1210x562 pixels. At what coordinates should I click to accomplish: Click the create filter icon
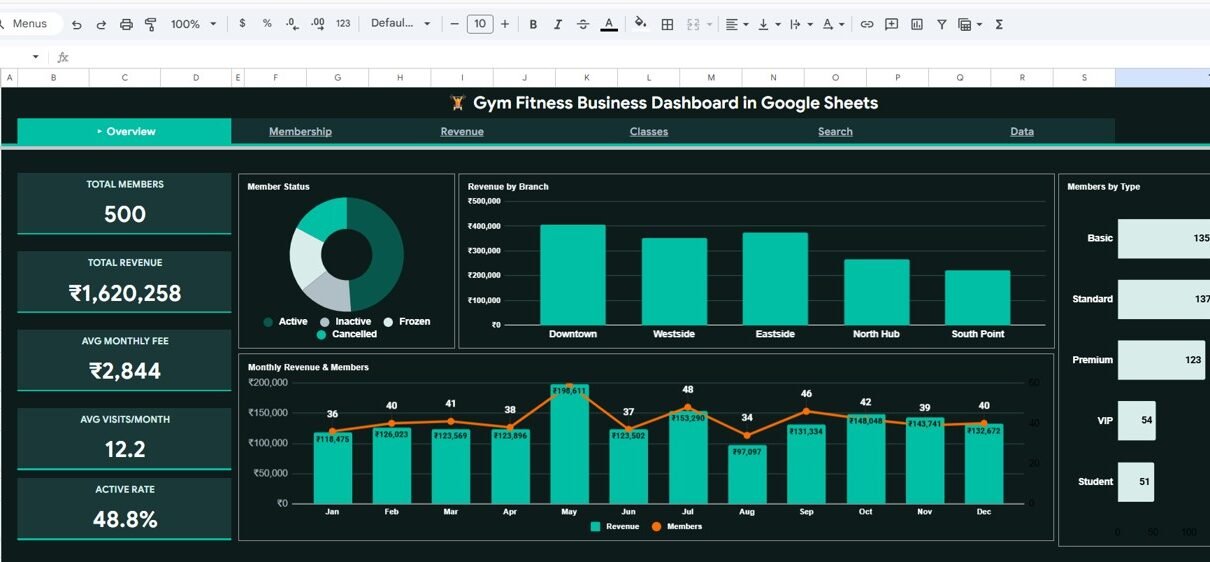click(942, 24)
